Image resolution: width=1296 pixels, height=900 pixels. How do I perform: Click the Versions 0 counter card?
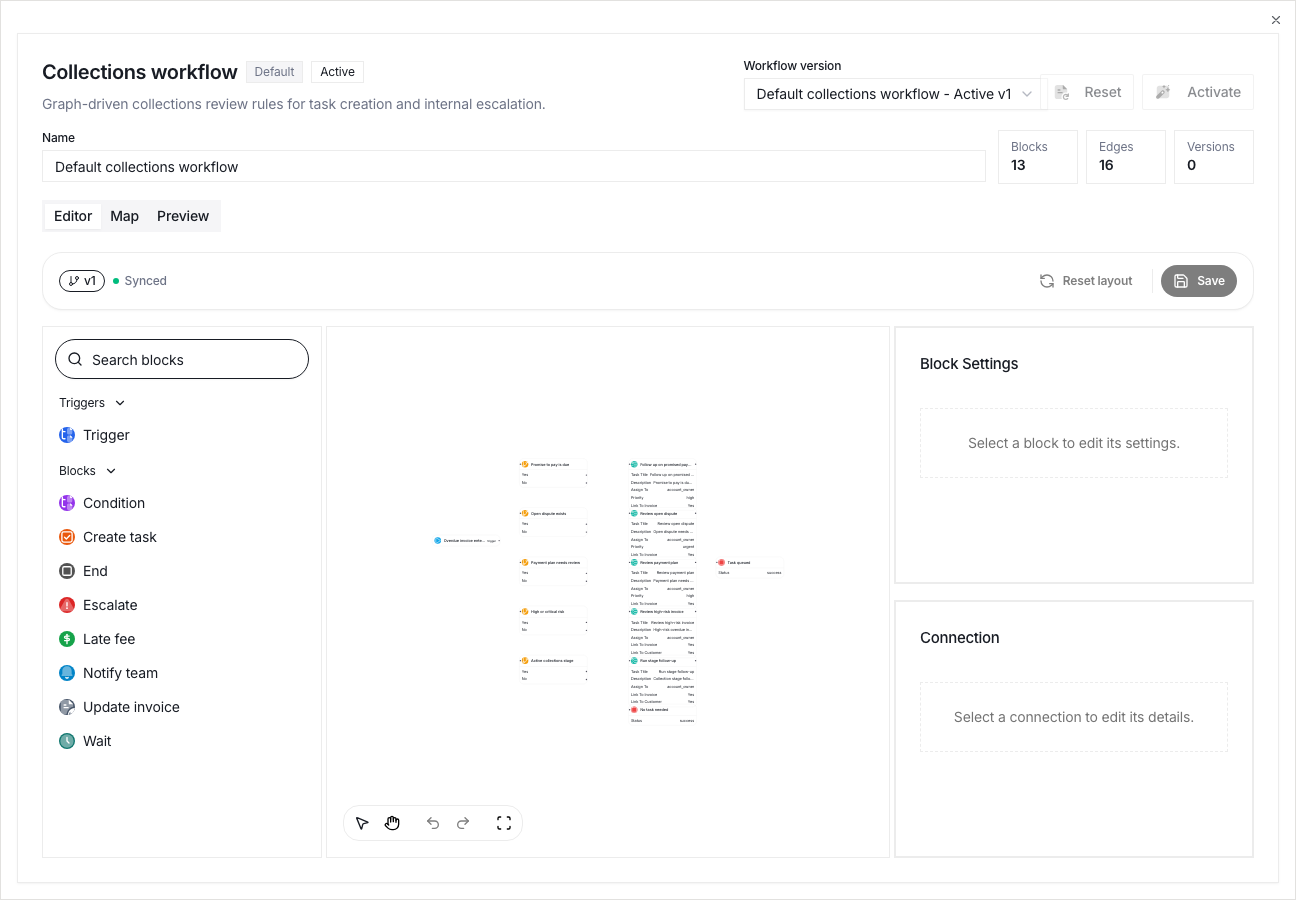[1214, 157]
